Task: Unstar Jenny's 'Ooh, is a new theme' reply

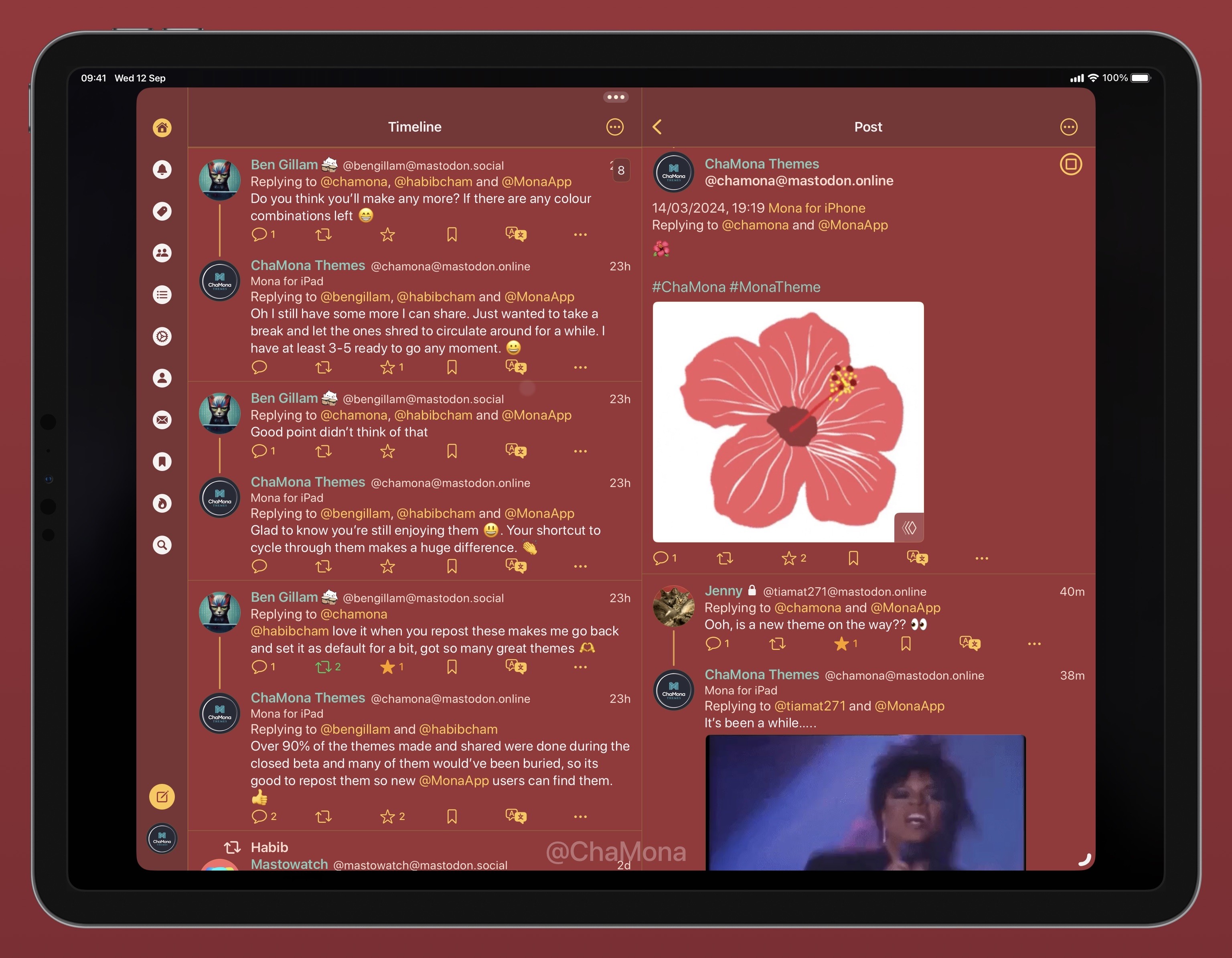Action: 845,644
